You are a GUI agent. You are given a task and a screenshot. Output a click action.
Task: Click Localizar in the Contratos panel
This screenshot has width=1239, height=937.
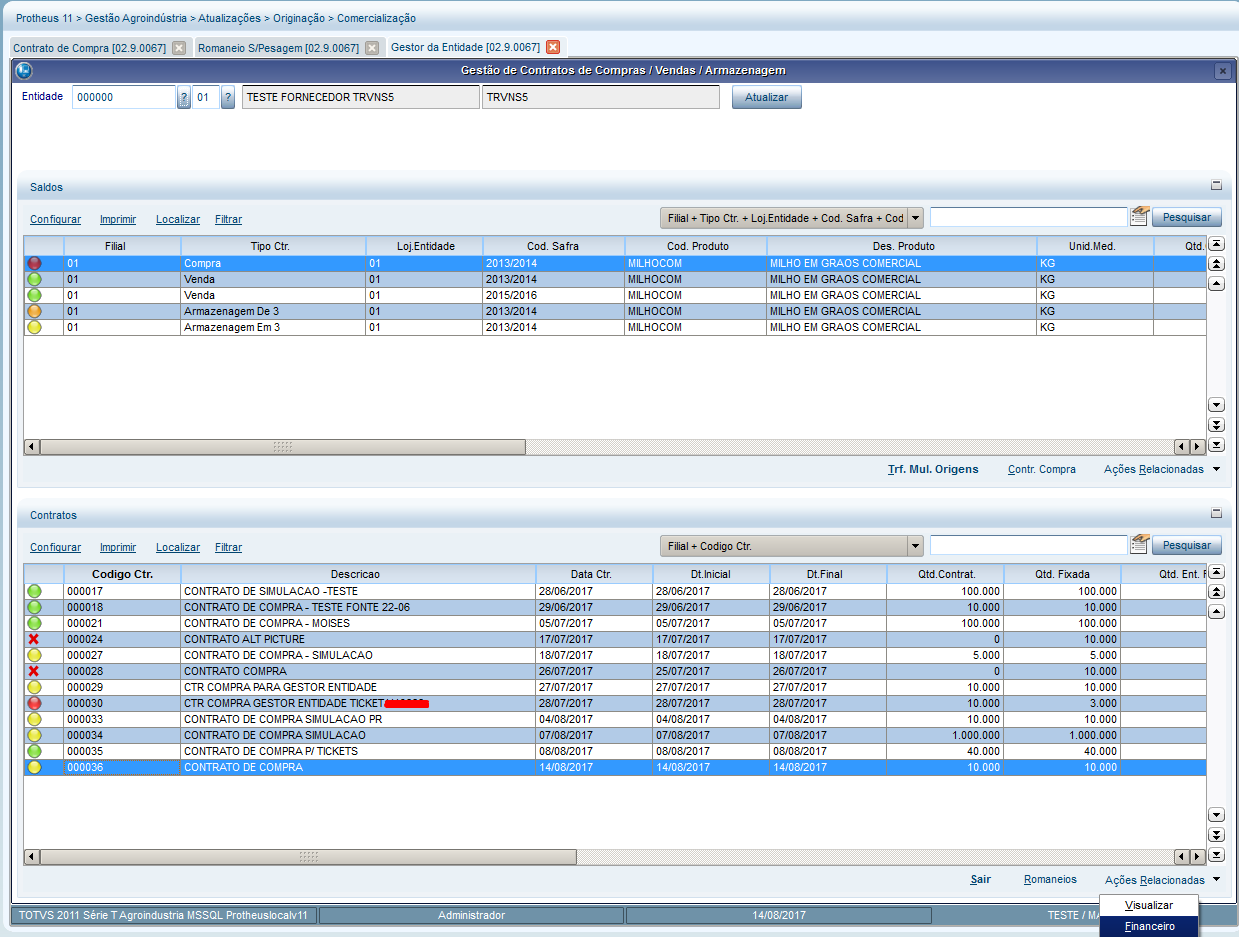(178, 547)
